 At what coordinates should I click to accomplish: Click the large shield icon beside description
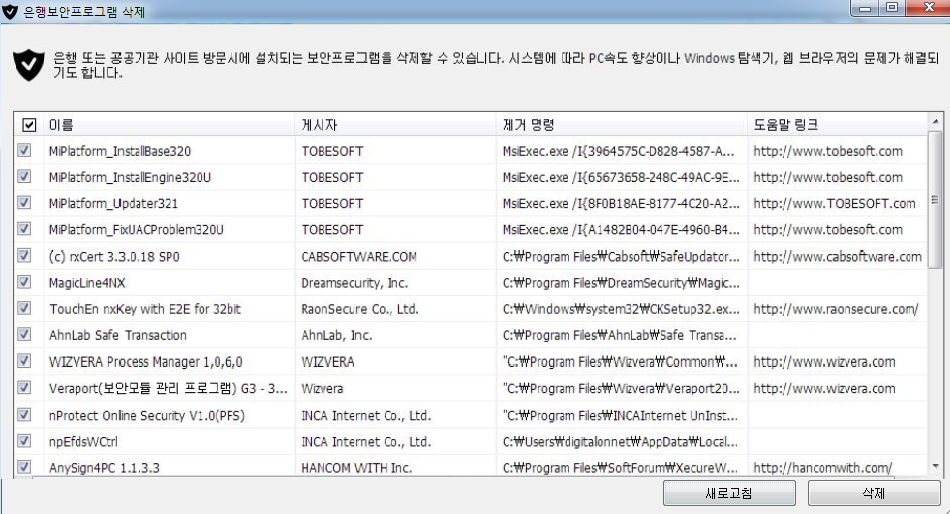(x=29, y=65)
